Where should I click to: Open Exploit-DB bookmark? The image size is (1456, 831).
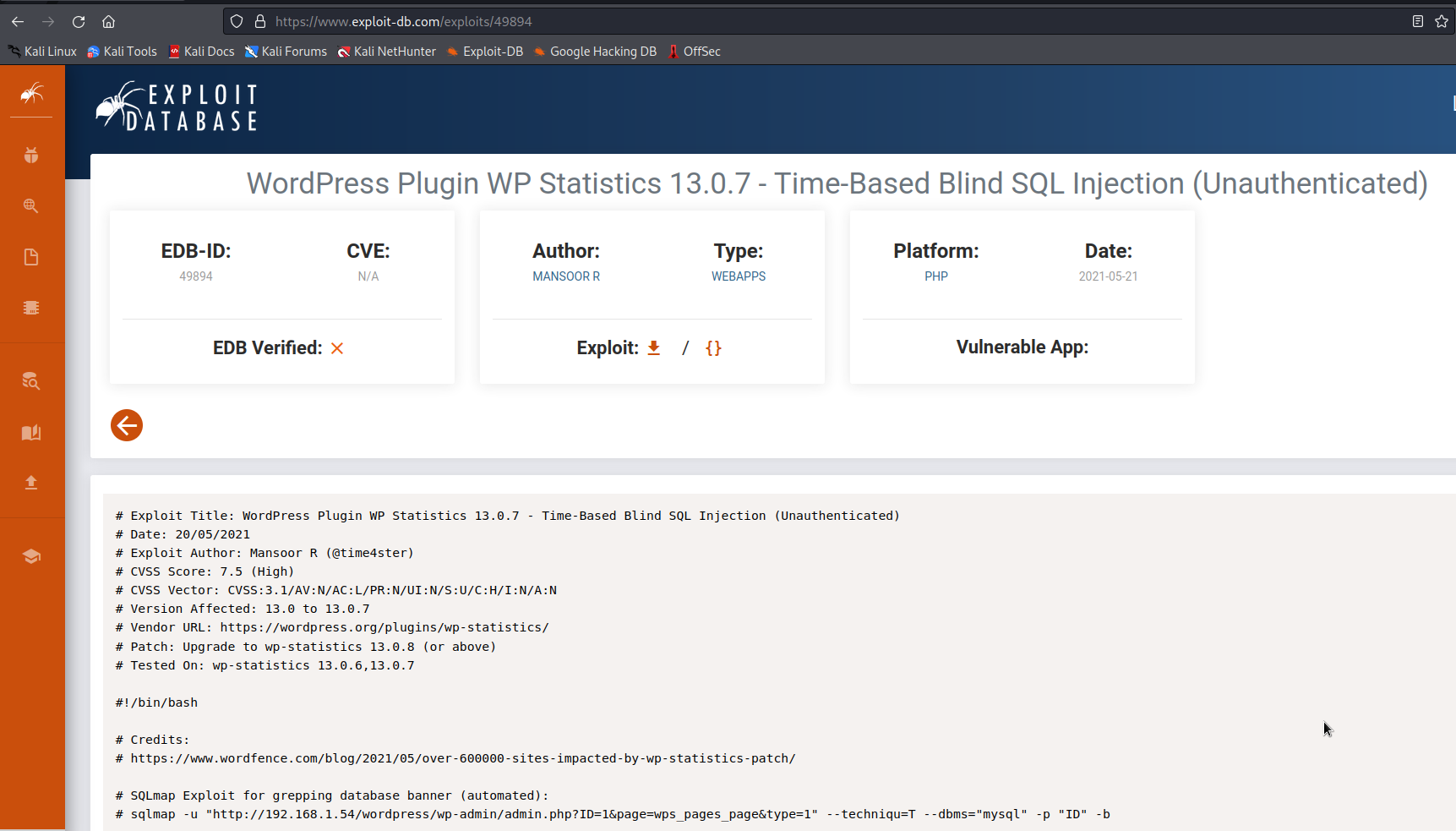click(485, 52)
